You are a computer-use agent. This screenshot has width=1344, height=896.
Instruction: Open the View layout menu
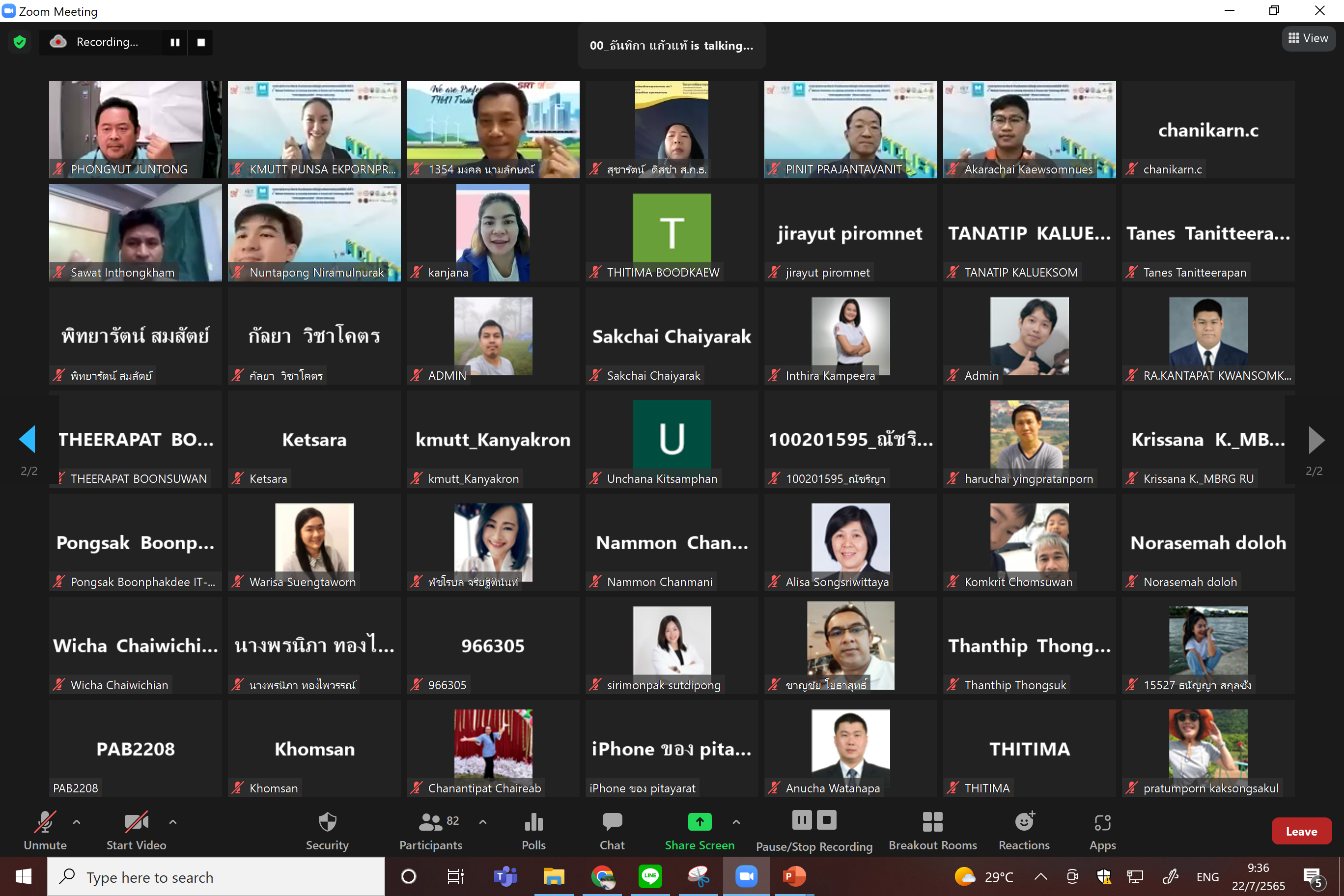click(x=1308, y=38)
